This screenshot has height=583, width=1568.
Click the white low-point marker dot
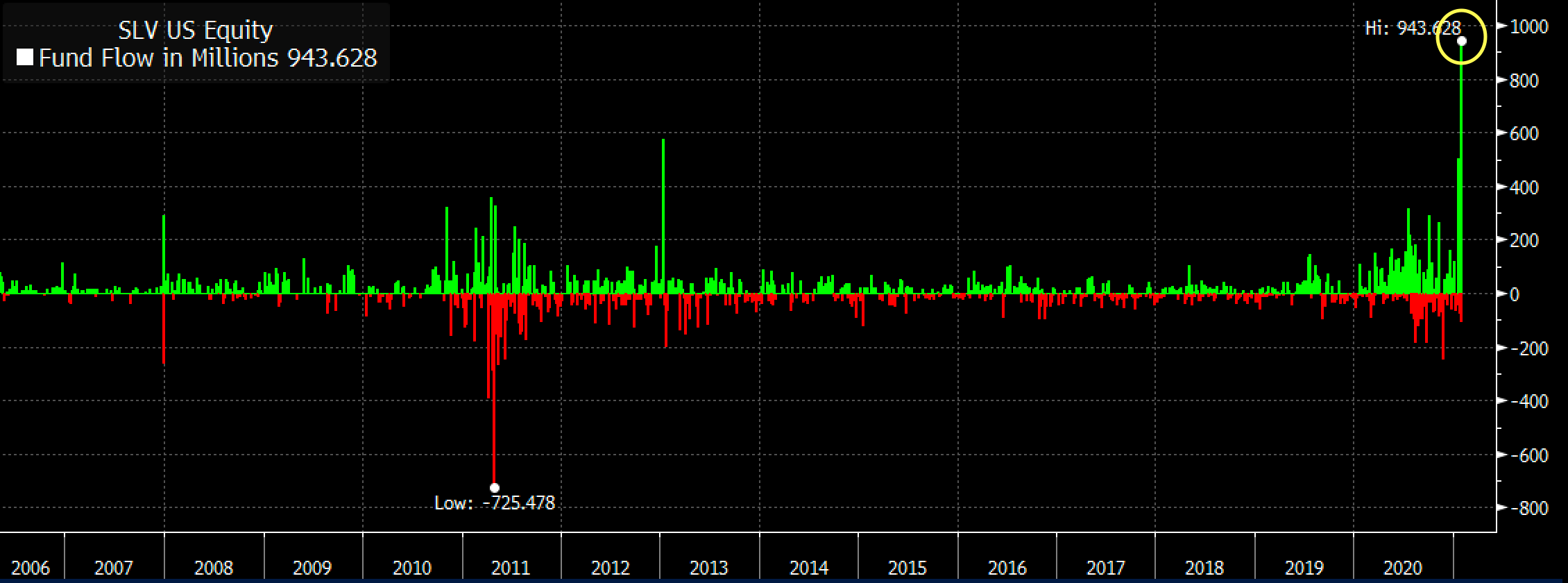pyautogui.click(x=494, y=488)
